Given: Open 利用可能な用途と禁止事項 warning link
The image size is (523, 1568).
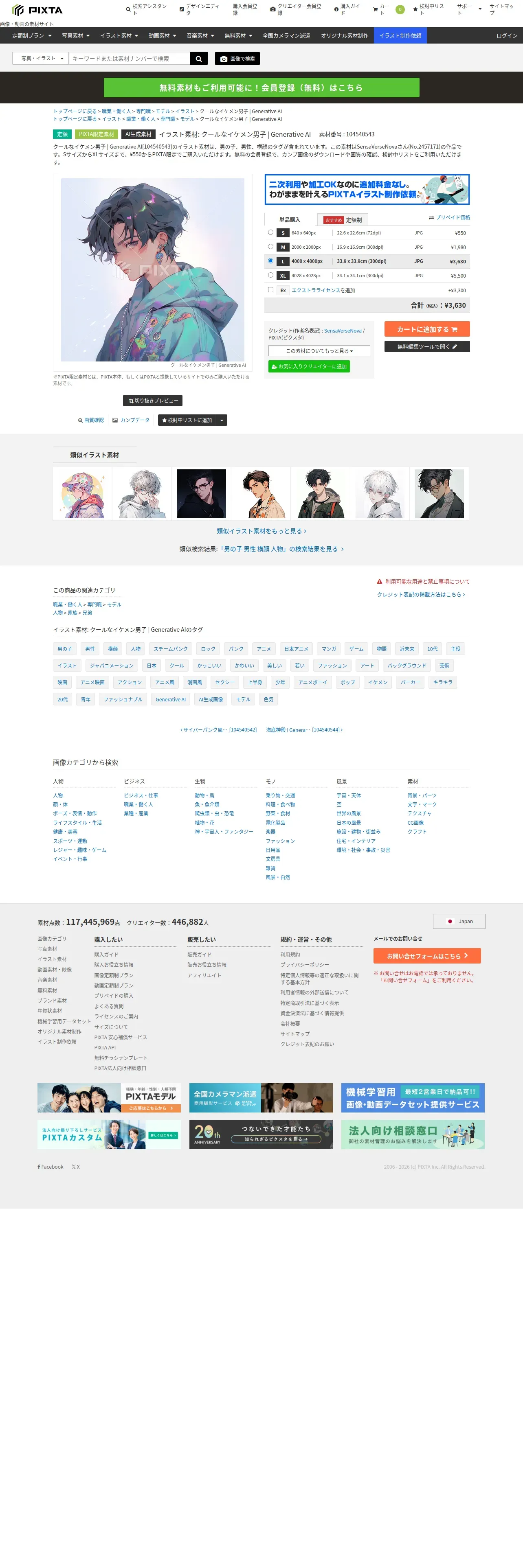Looking at the screenshot, I should [423, 581].
